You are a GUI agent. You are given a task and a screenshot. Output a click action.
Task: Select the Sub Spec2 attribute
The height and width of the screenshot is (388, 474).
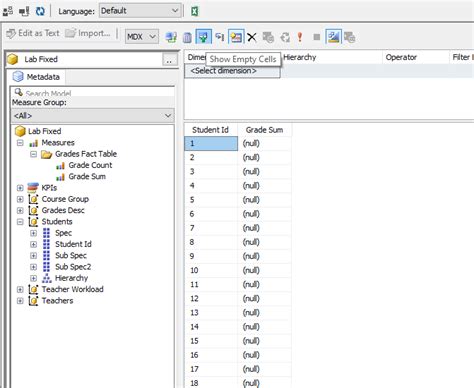(x=73, y=267)
